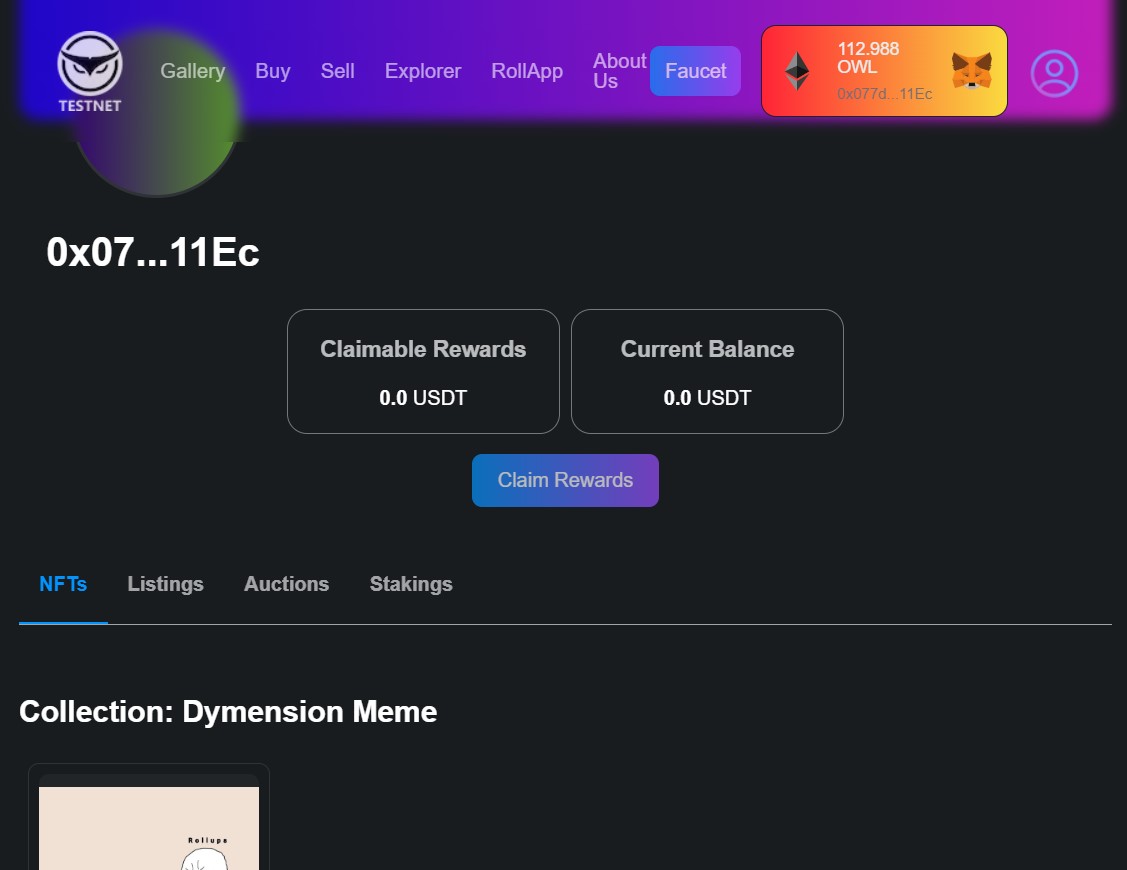
Task: Click the MetaMask fox icon
Action: pyautogui.click(x=971, y=71)
